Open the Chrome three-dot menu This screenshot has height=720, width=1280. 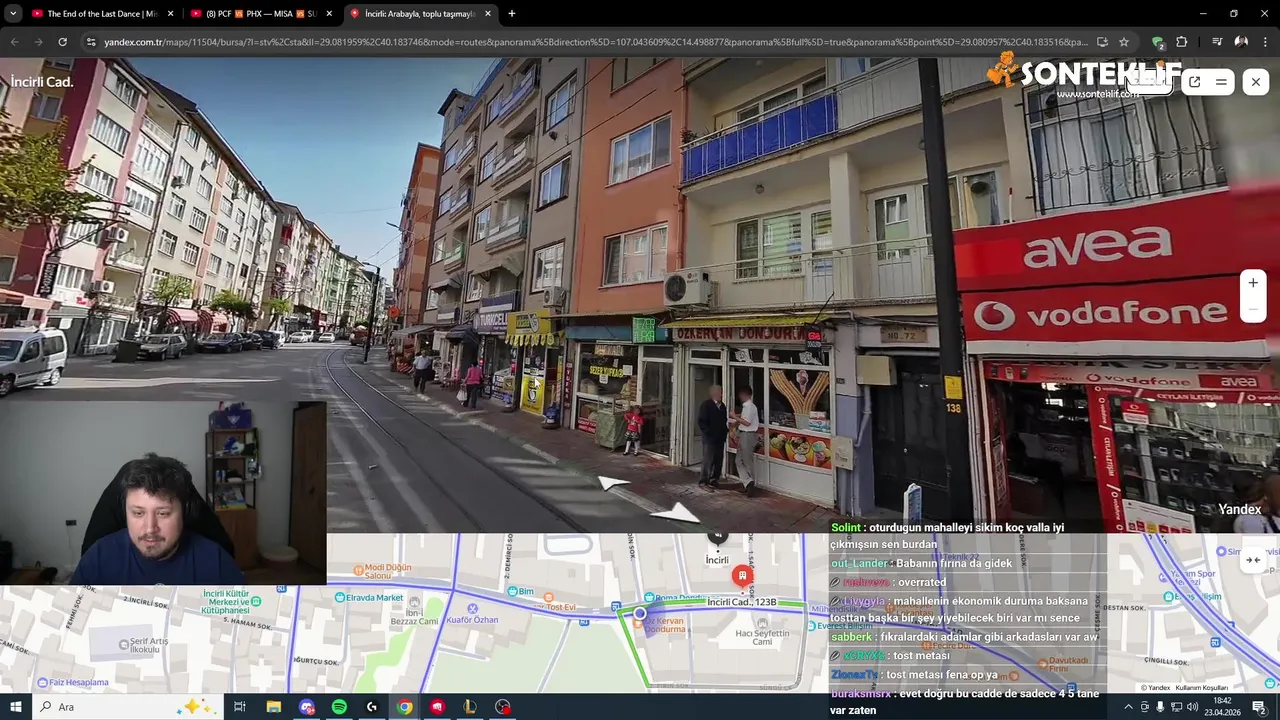pos(1265,42)
